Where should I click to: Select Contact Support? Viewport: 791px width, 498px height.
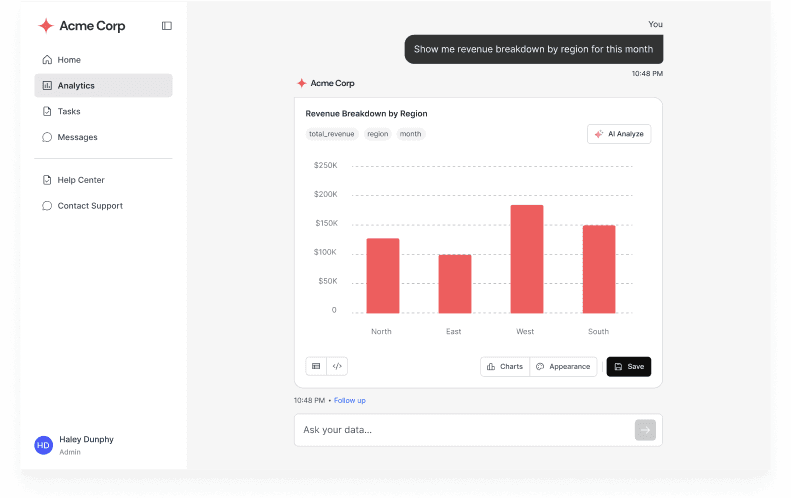pyautogui.click(x=103, y=205)
